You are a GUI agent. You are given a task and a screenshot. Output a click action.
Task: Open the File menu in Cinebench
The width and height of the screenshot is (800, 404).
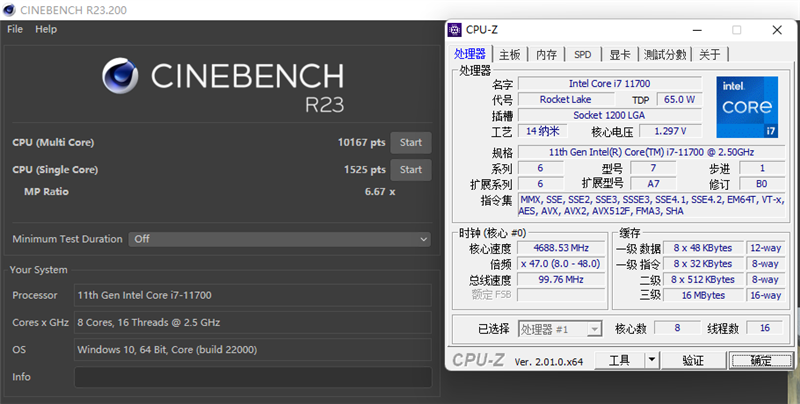tap(15, 29)
